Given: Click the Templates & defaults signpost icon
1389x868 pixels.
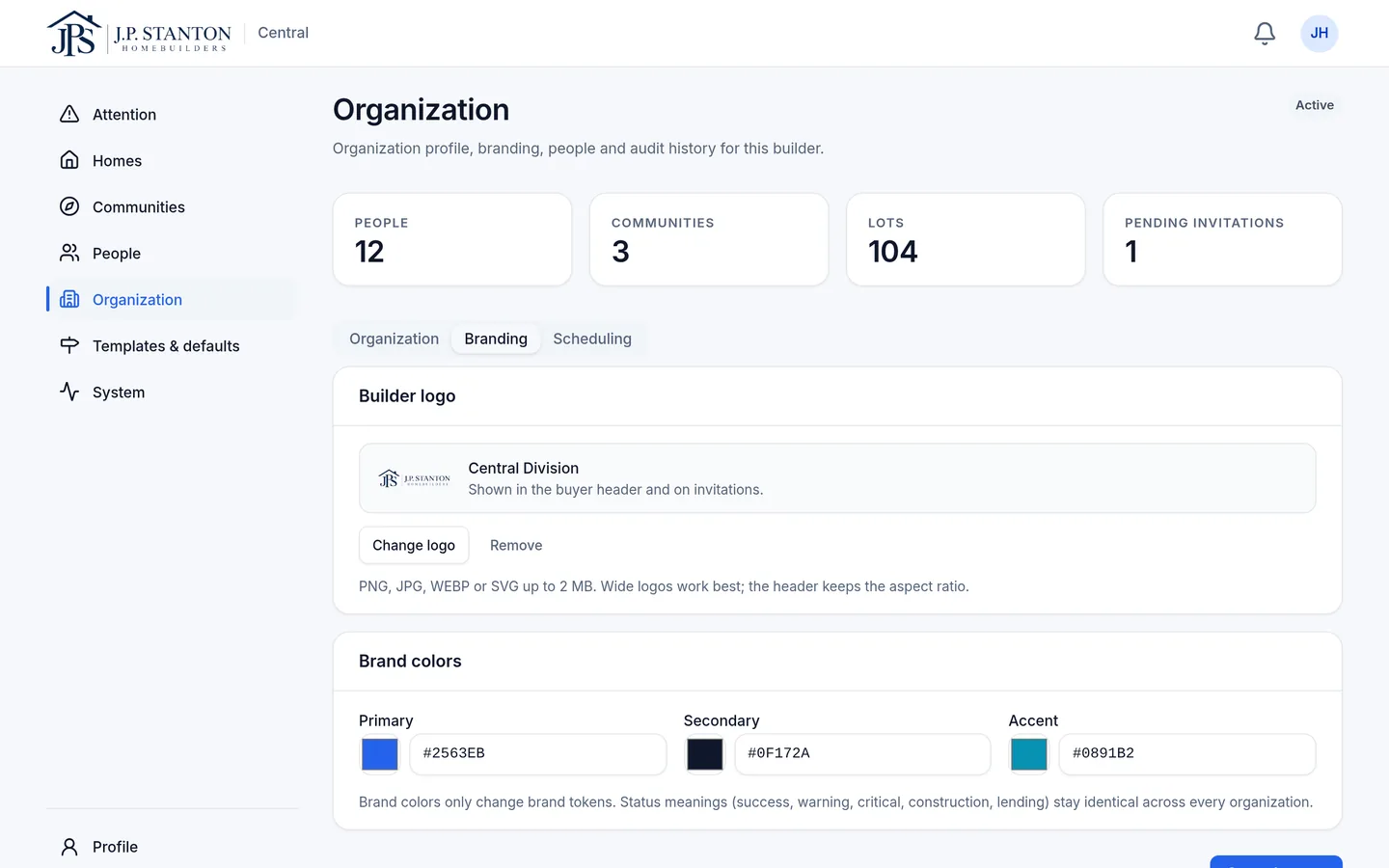Looking at the screenshot, I should pos(69,345).
